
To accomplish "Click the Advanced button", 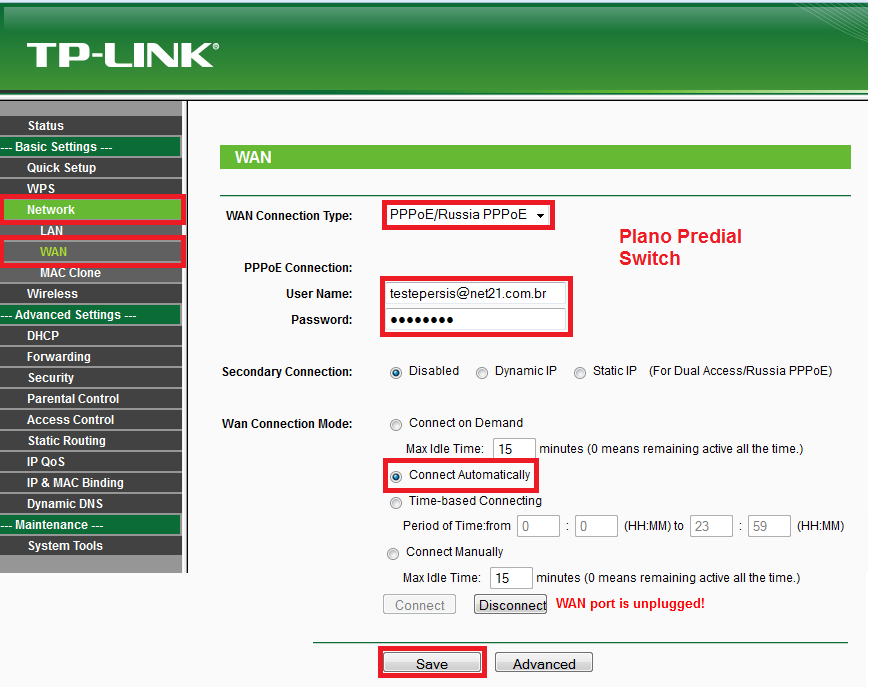I will tap(544, 663).
